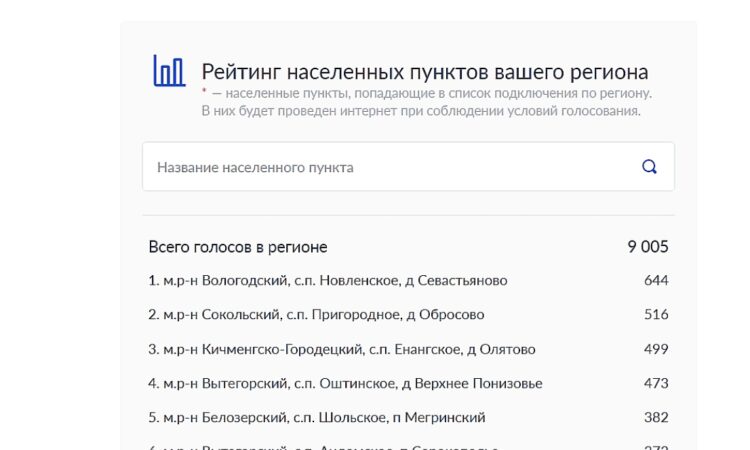Choose fourth-ranked entry, д Верхнее Понизовье
The width and height of the screenshot is (750, 450).
coord(345,383)
